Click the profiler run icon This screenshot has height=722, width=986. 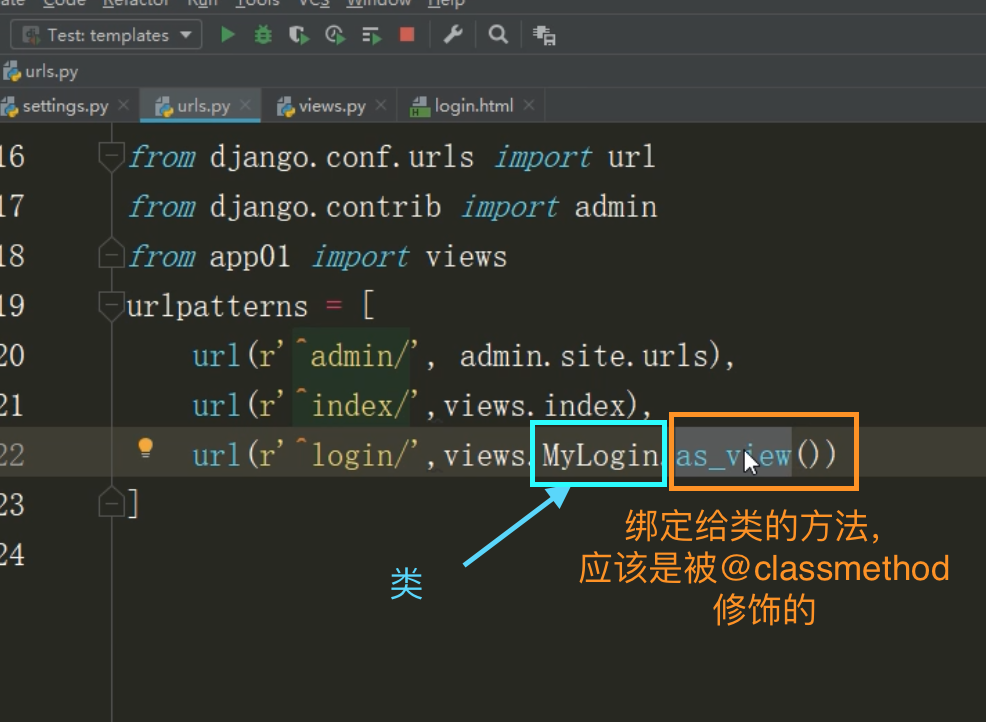pyautogui.click(x=335, y=35)
